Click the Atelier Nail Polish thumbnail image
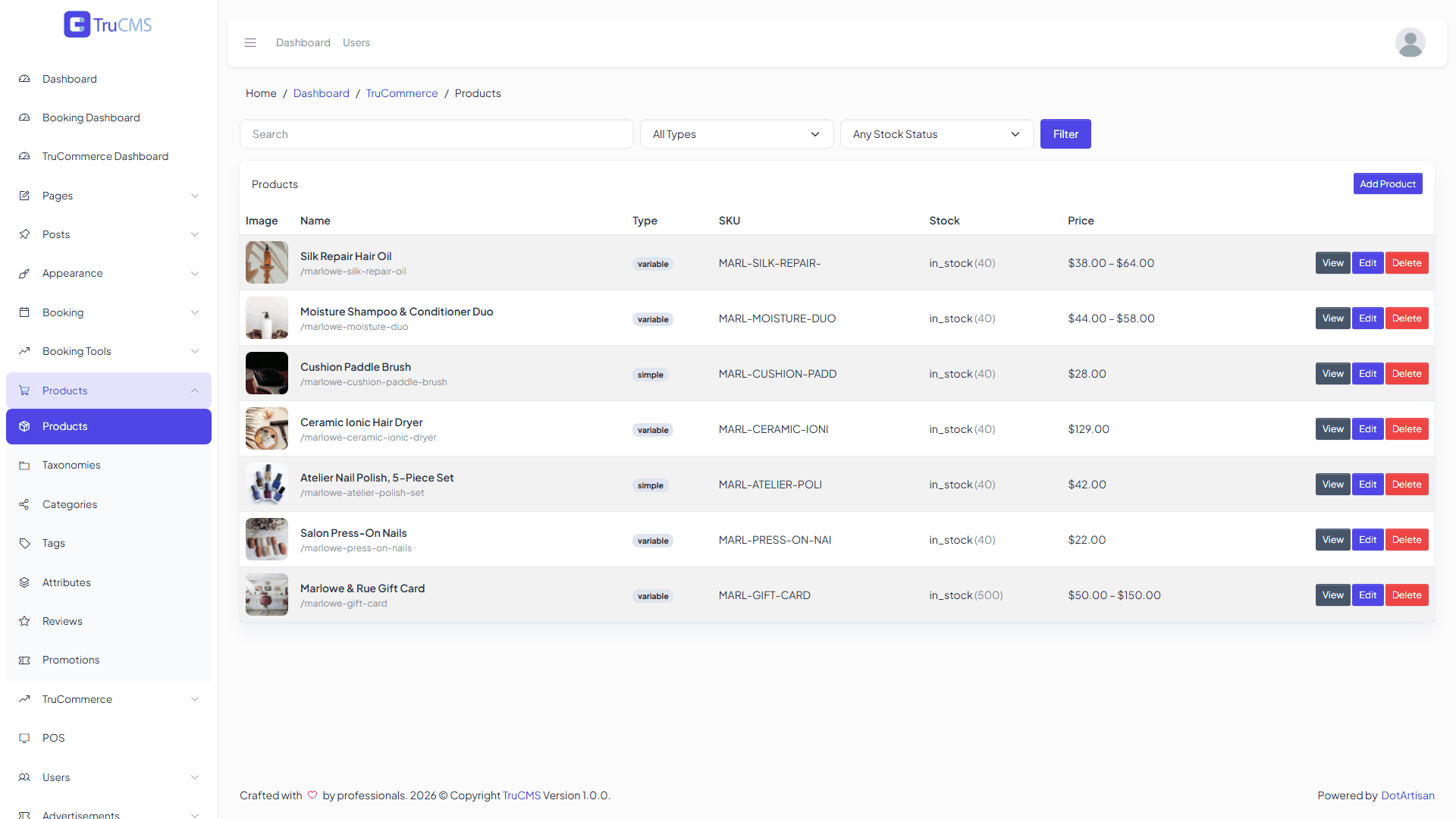Viewport: 1456px width, 819px height. click(x=267, y=484)
